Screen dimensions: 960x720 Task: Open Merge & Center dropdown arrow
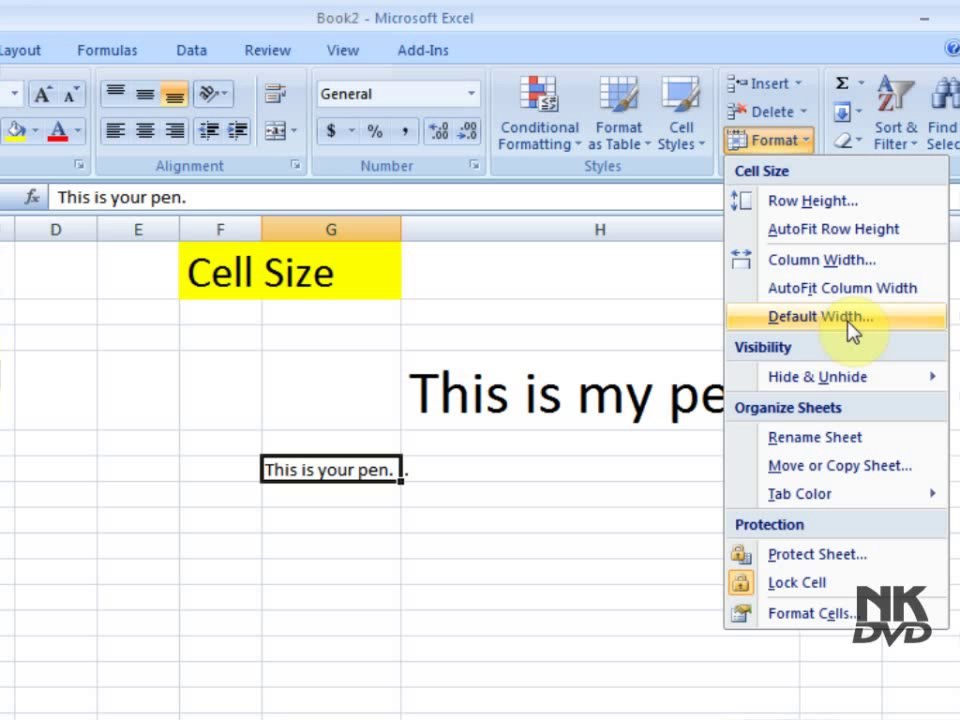pos(294,130)
